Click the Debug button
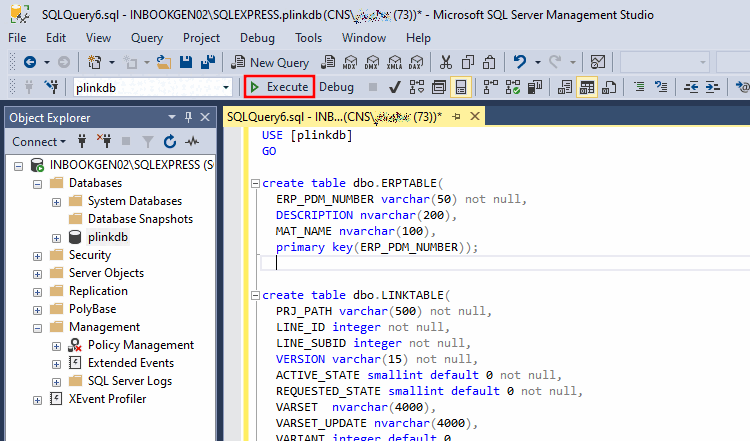The height and width of the screenshot is (441, 750). tap(336, 87)
